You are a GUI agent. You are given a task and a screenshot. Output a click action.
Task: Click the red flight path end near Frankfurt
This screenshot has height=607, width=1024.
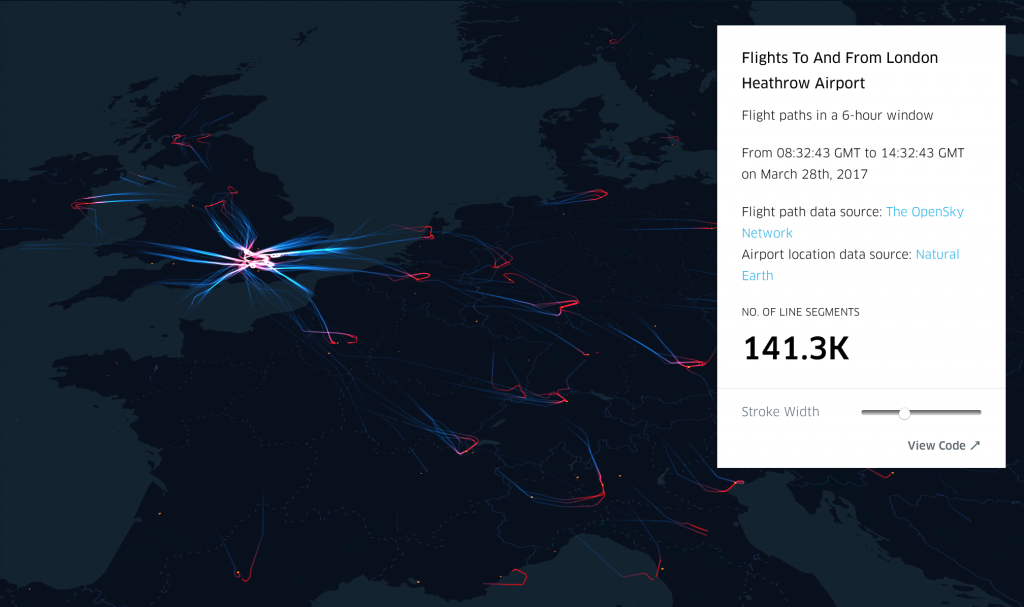566,304
